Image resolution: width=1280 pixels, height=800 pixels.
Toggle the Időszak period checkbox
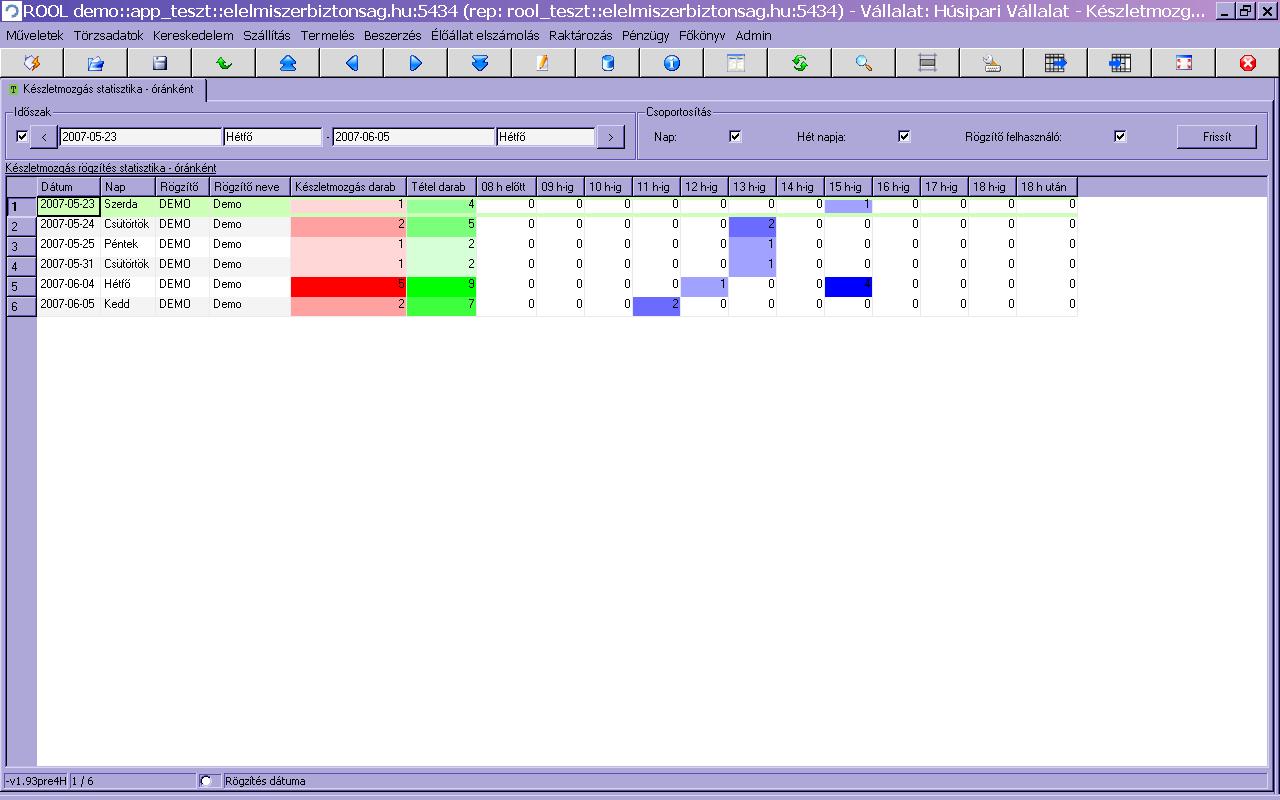(x=23, y=136)
